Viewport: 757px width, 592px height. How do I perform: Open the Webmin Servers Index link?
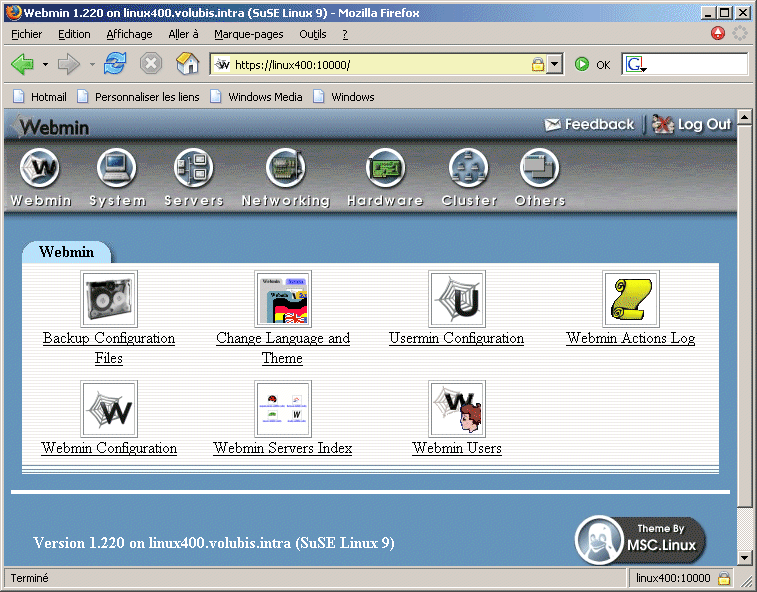(x=282, y=448)
